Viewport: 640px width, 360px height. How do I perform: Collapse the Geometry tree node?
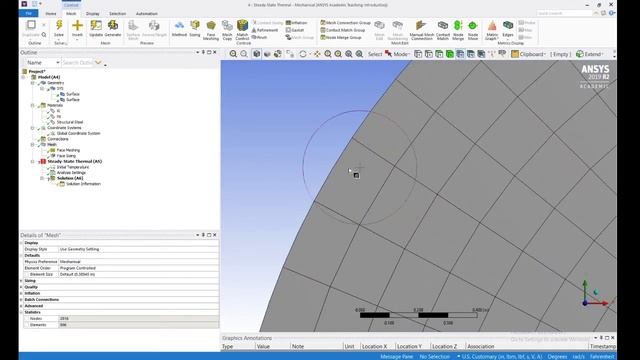click(33, 83)
